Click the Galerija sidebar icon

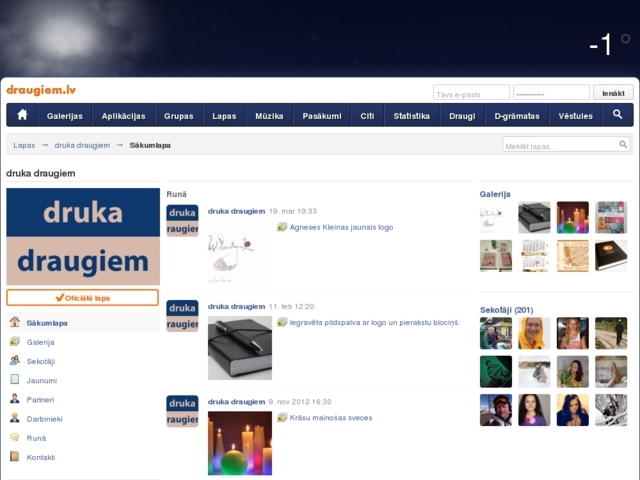(x=15, y=342)
